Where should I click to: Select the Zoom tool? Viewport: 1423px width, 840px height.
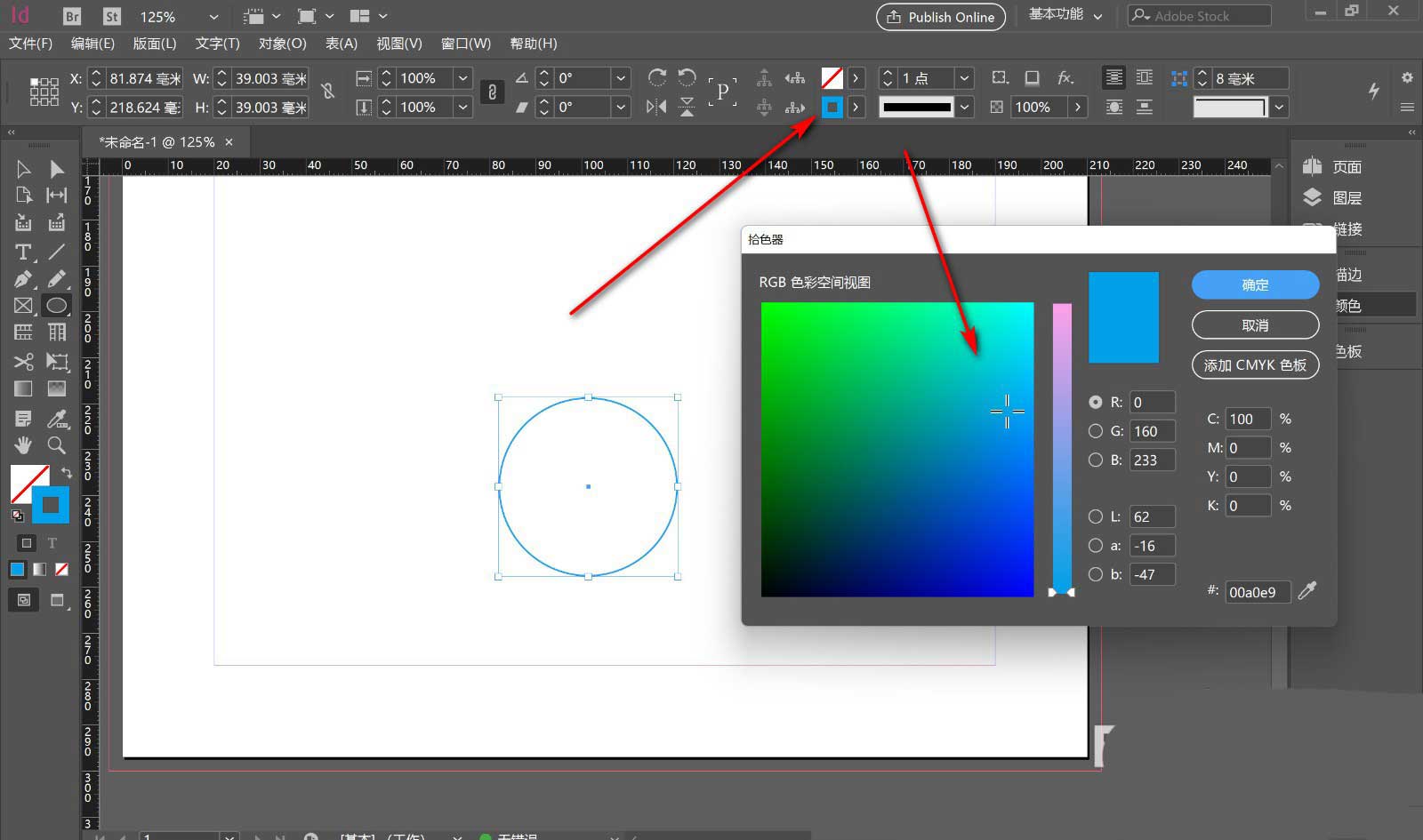(56, 444)
